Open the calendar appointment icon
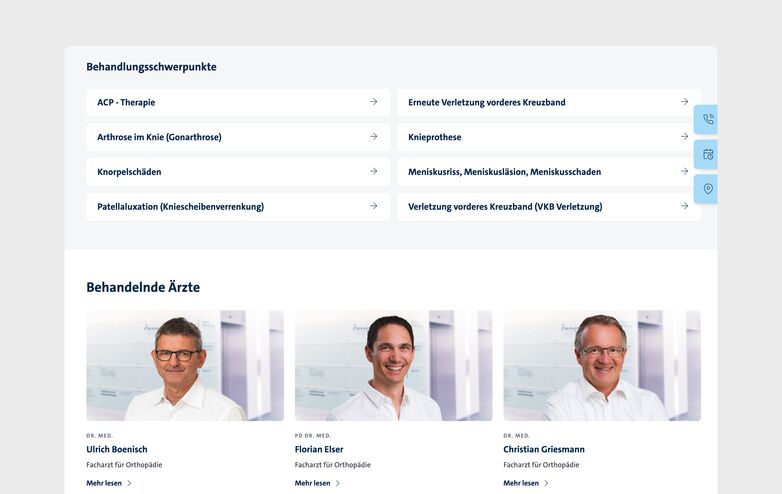Image resolution: width=782 pixels, height=494 pixels. coord(708,154)
